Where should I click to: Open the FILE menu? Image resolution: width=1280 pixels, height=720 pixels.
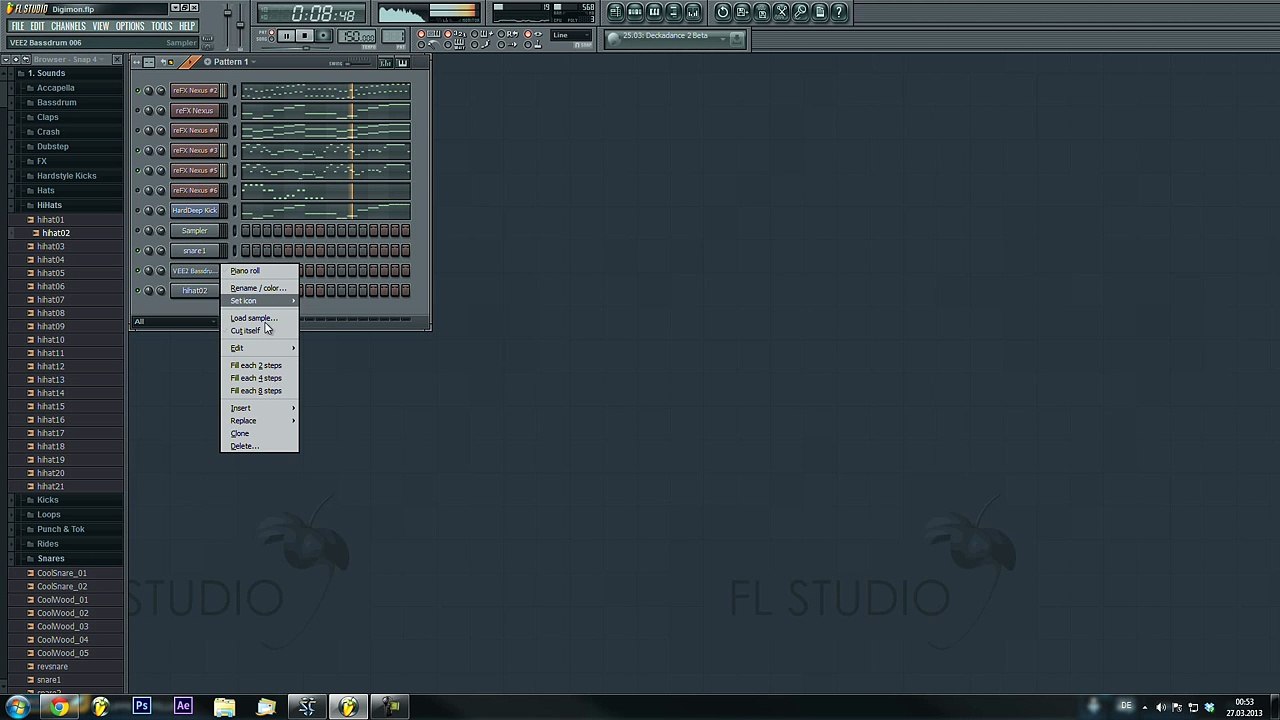coord(18,26)
